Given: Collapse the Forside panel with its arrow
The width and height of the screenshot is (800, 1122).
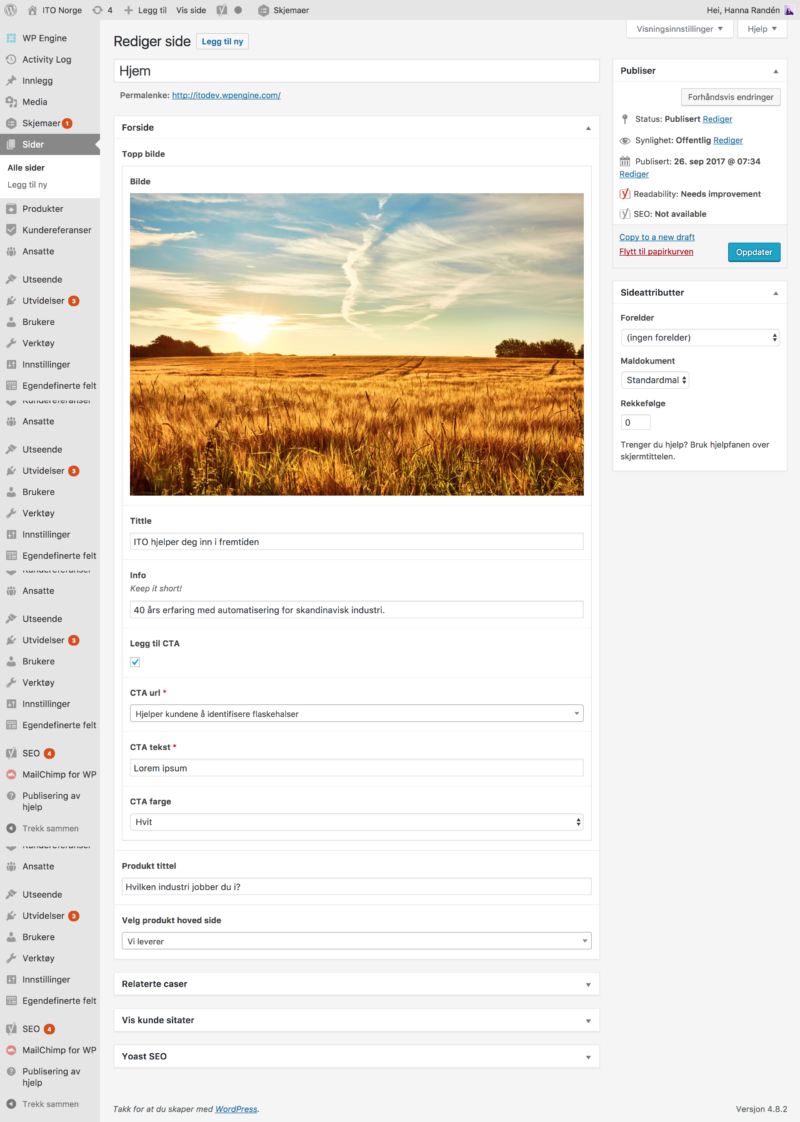Looking at the screenshot, I should (588, 128).
